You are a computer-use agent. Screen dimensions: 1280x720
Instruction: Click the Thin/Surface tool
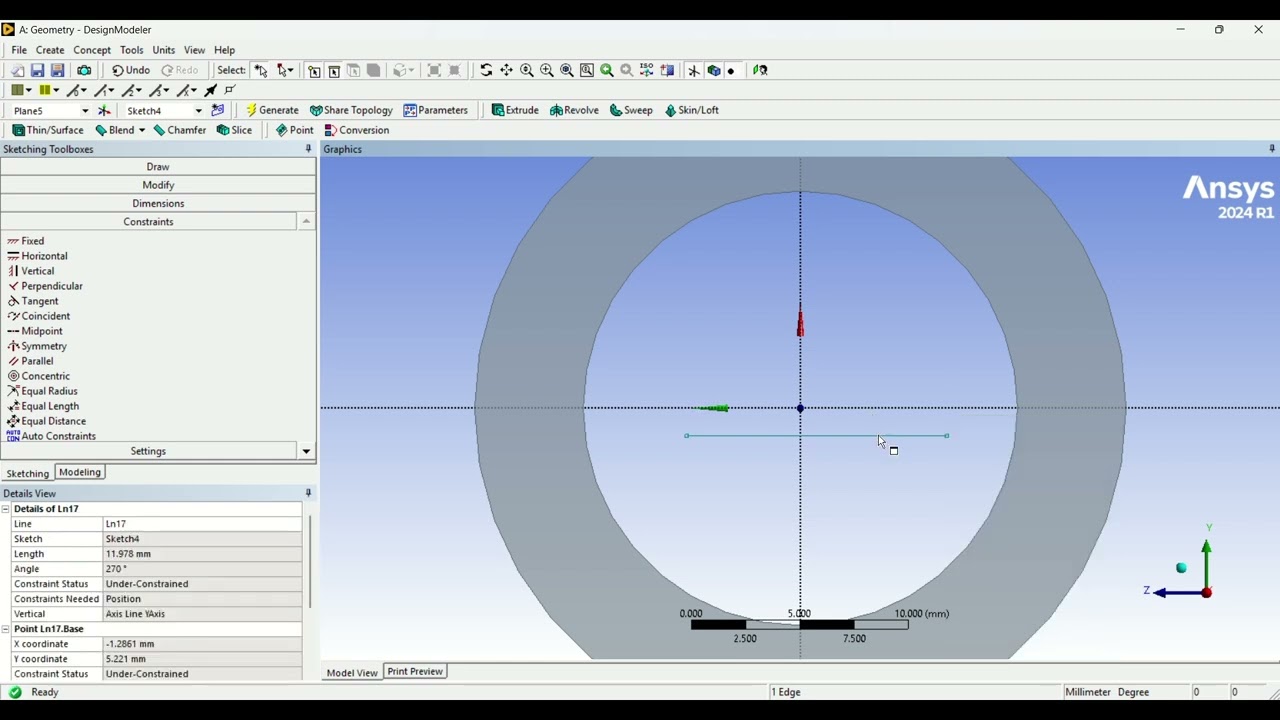(x=48, y=130)
